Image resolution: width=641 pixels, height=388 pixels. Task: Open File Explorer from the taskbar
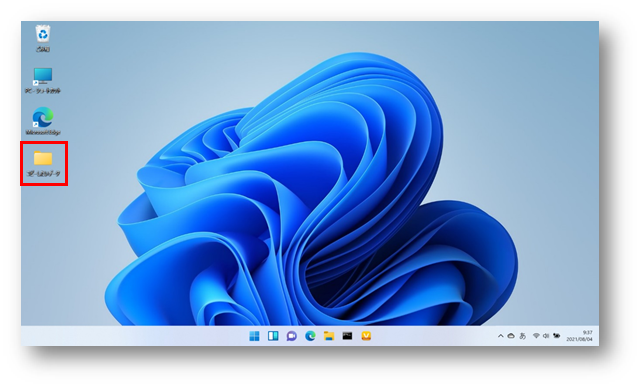pos(329,336)
